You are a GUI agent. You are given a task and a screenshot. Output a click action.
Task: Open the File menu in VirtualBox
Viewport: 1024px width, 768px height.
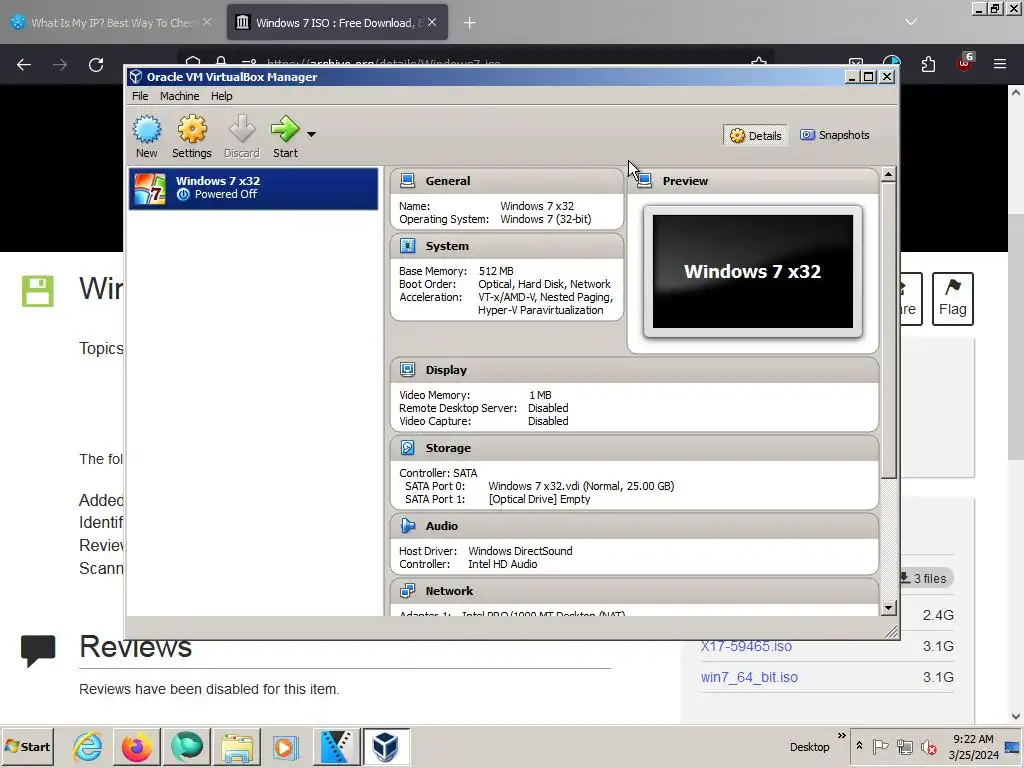click(140, 96)
